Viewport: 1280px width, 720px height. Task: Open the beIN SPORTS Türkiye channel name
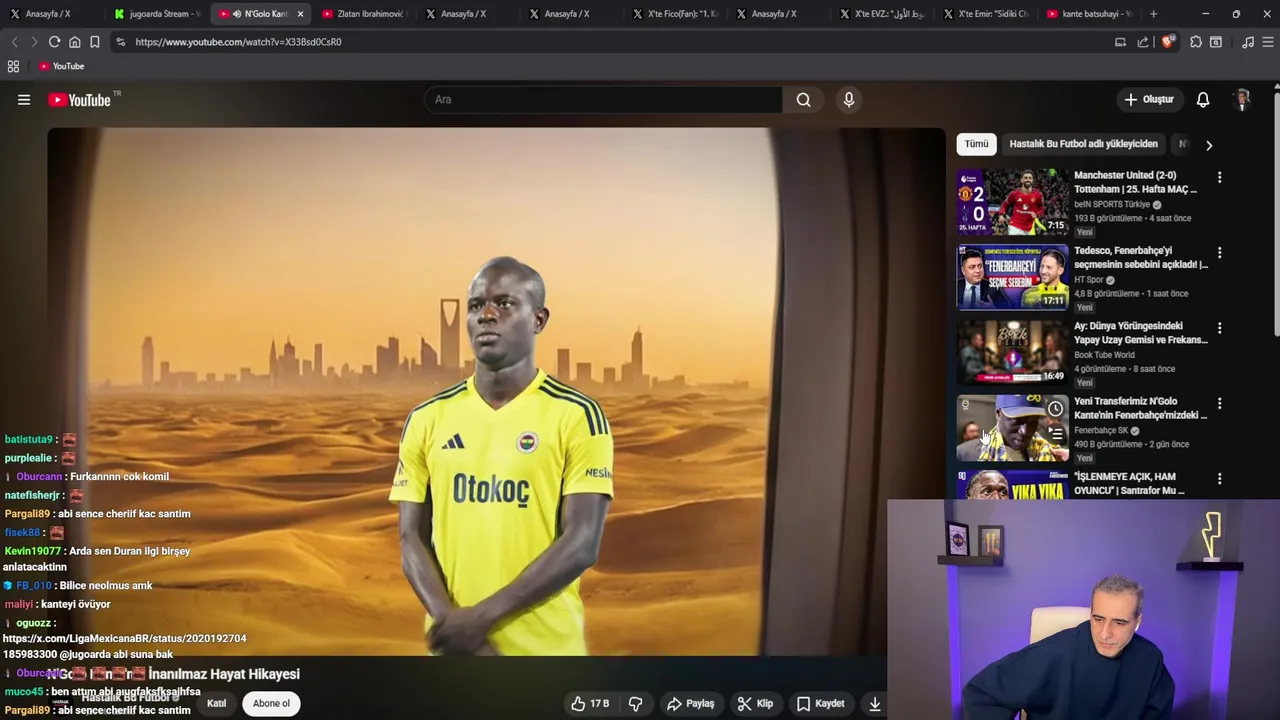1112,204
